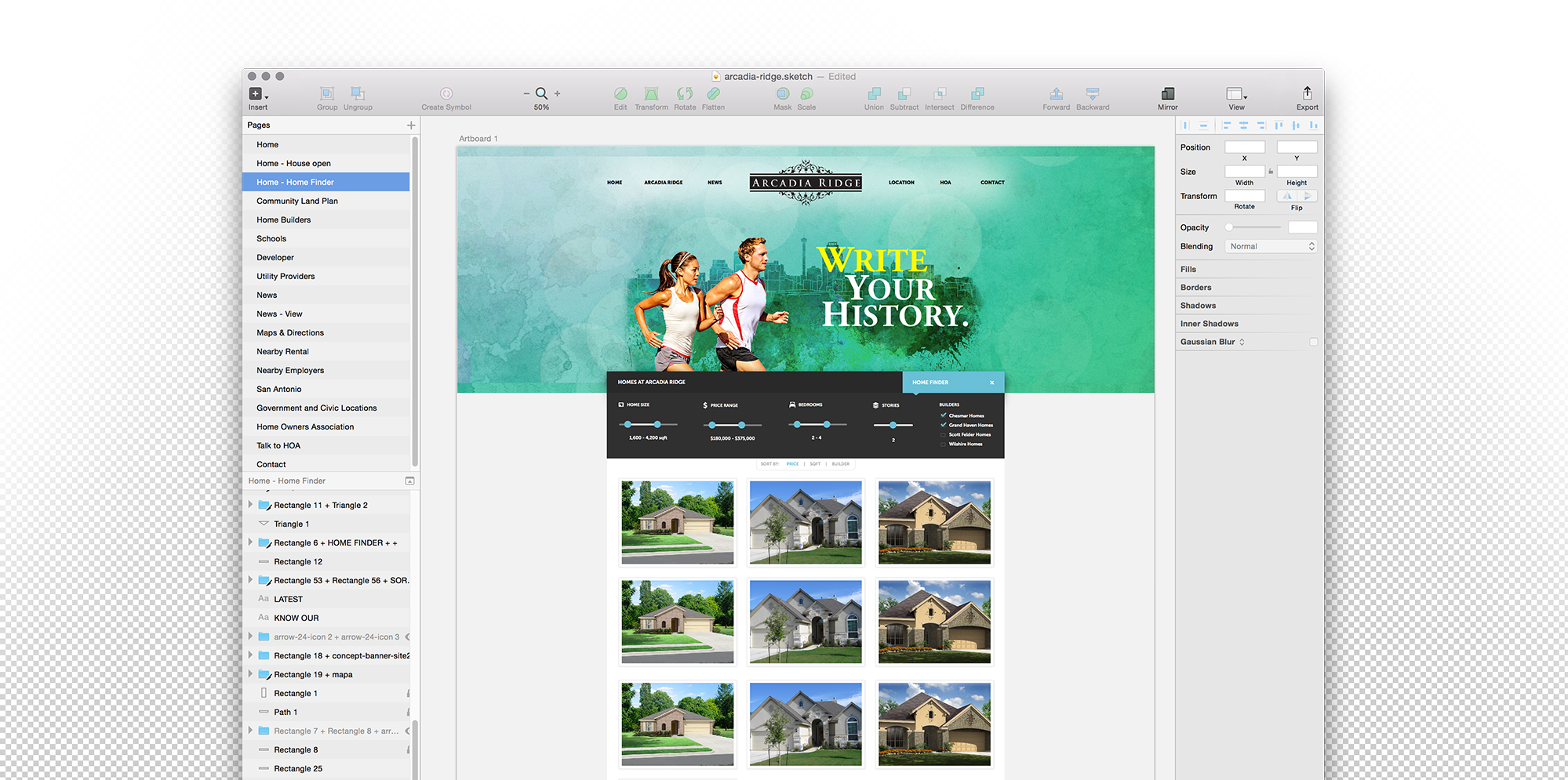Expand the Shadows section header
The height and width of the screenshot is (780, 1568).
(x=1248, y=305)
